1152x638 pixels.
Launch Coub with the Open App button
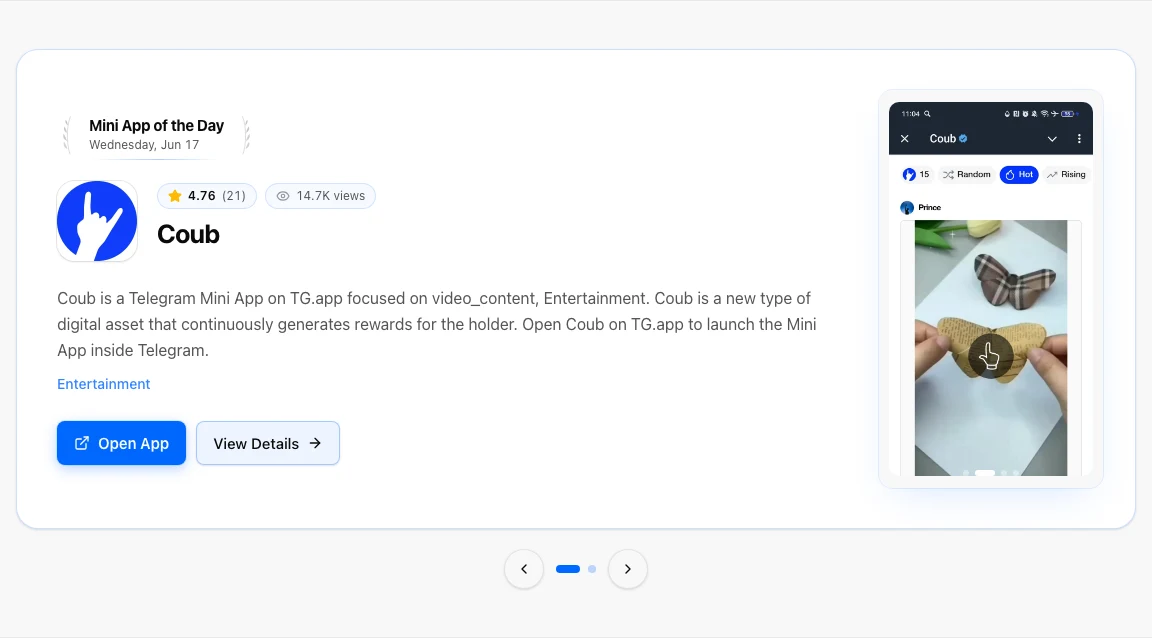tap(121, 443)
